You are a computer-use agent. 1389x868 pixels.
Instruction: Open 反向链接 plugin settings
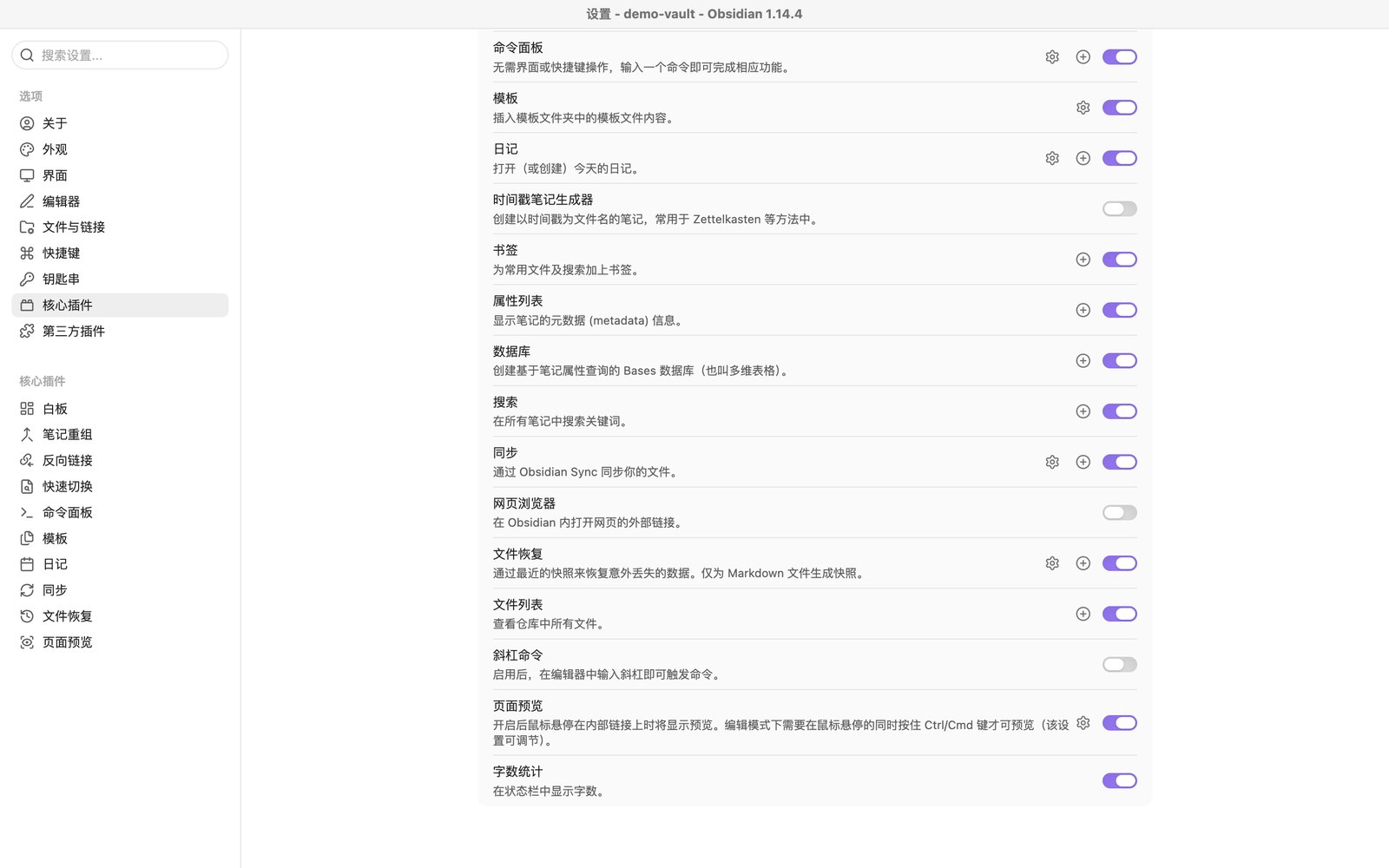pyautogui.click(x=120, y=461)
